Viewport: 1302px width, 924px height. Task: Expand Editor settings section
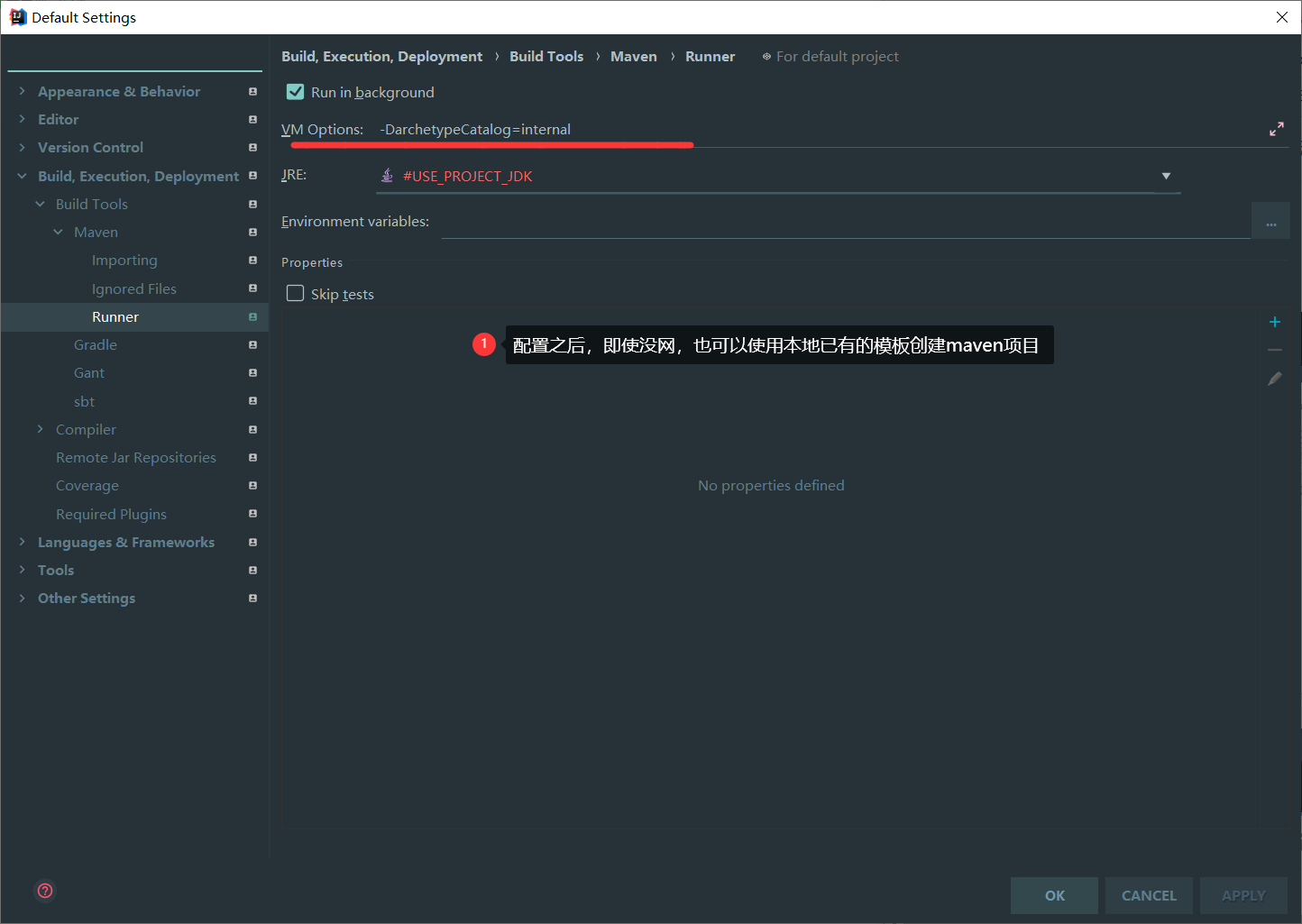(x=22, y=119)
